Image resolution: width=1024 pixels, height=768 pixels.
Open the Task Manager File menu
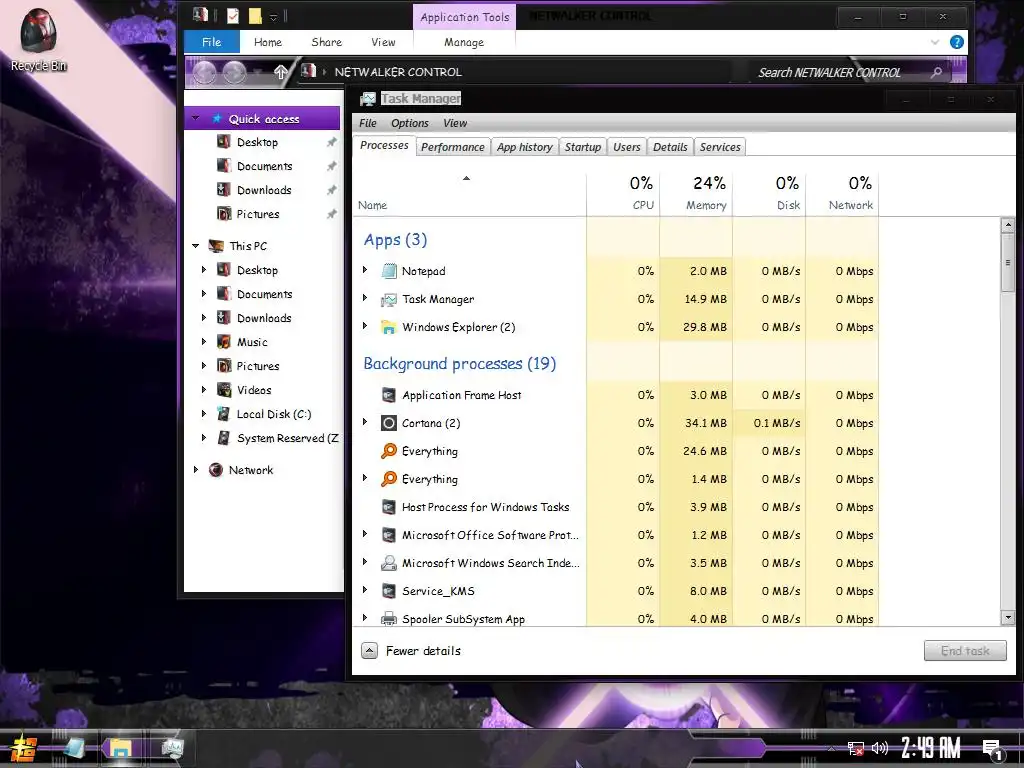(x=368, y=123)
